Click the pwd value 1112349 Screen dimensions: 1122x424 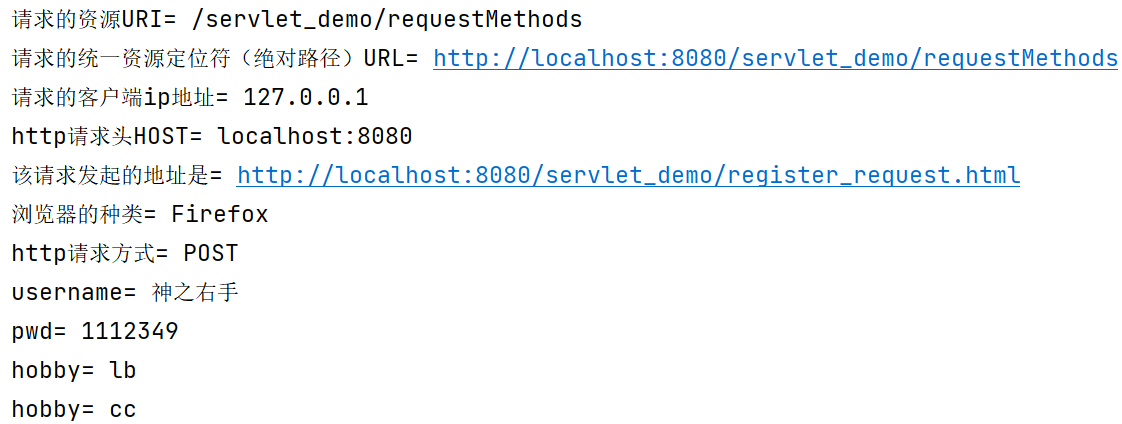click(130, 331)
